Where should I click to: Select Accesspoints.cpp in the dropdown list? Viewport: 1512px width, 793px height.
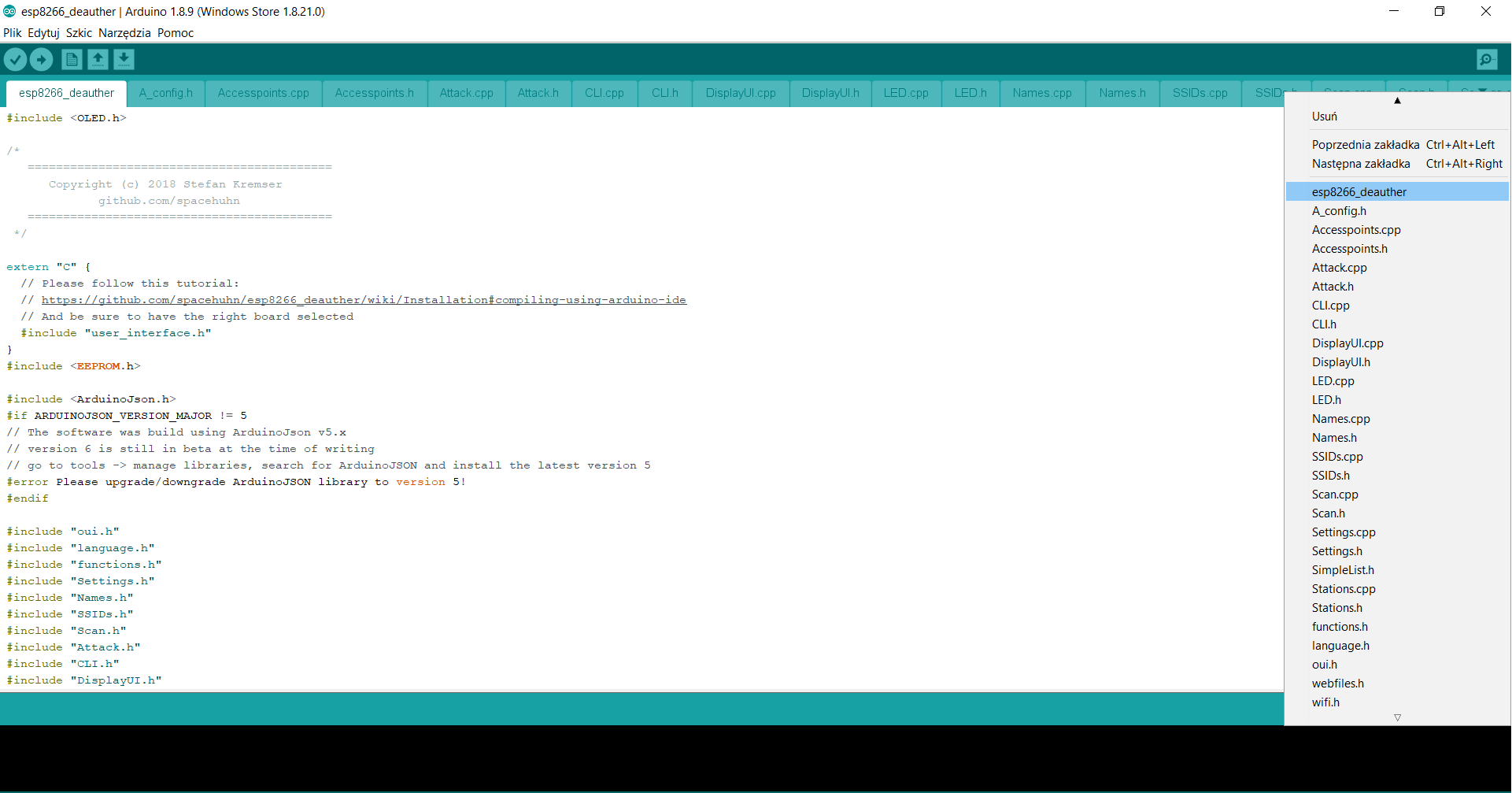click(x=1397, y=230)
